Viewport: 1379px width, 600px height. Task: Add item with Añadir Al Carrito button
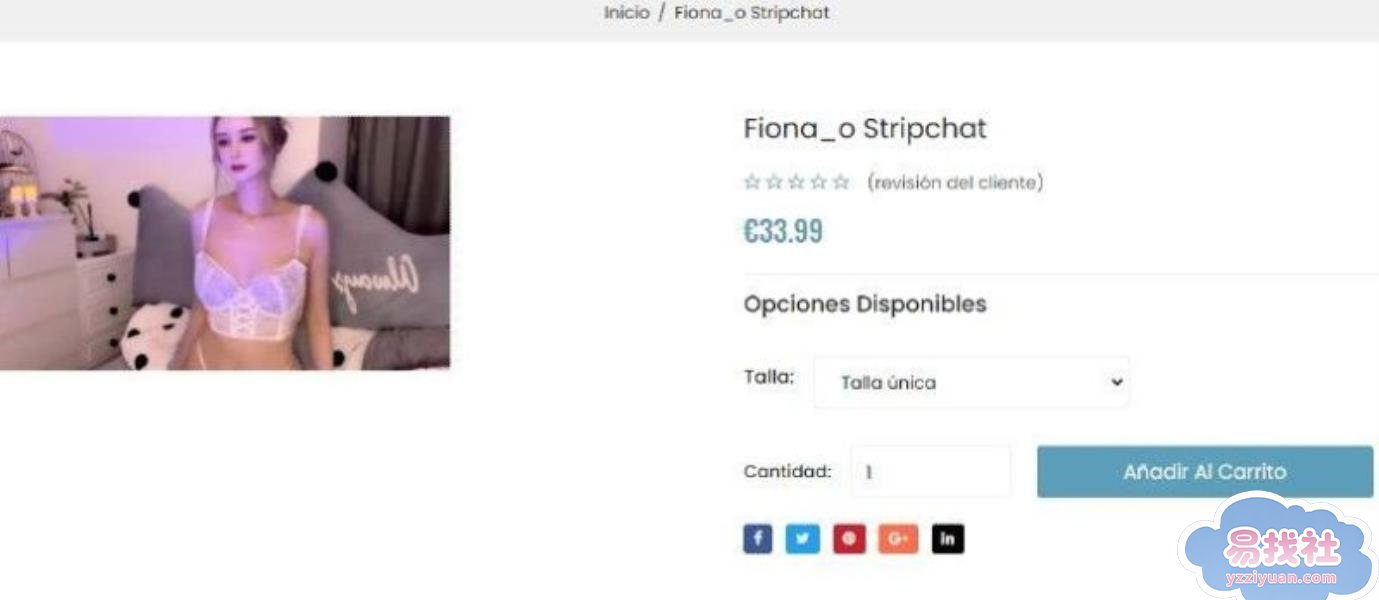pyautogui.click(x=1205, y=471)
